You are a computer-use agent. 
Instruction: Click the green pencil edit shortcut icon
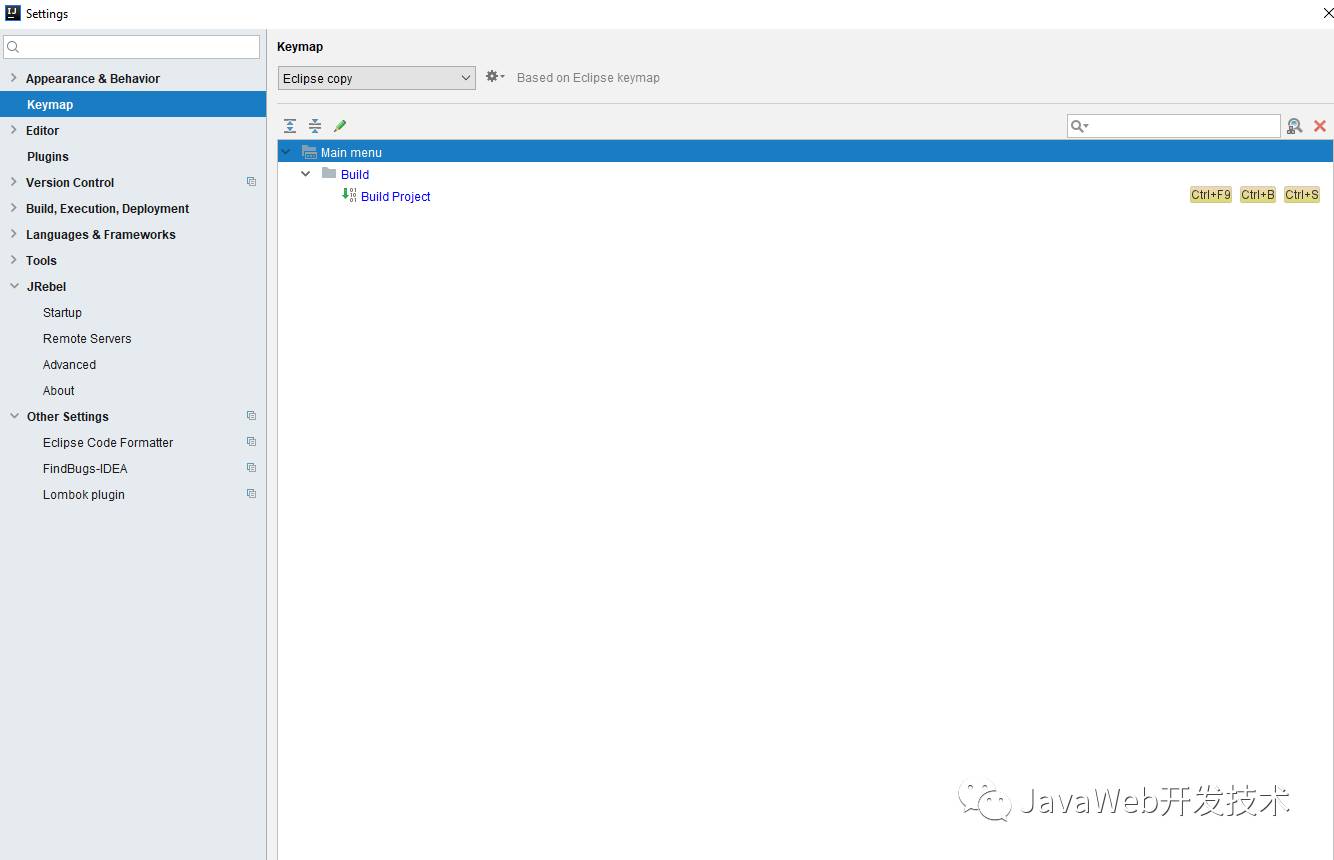pyautogui.click(x=340, y=126)
